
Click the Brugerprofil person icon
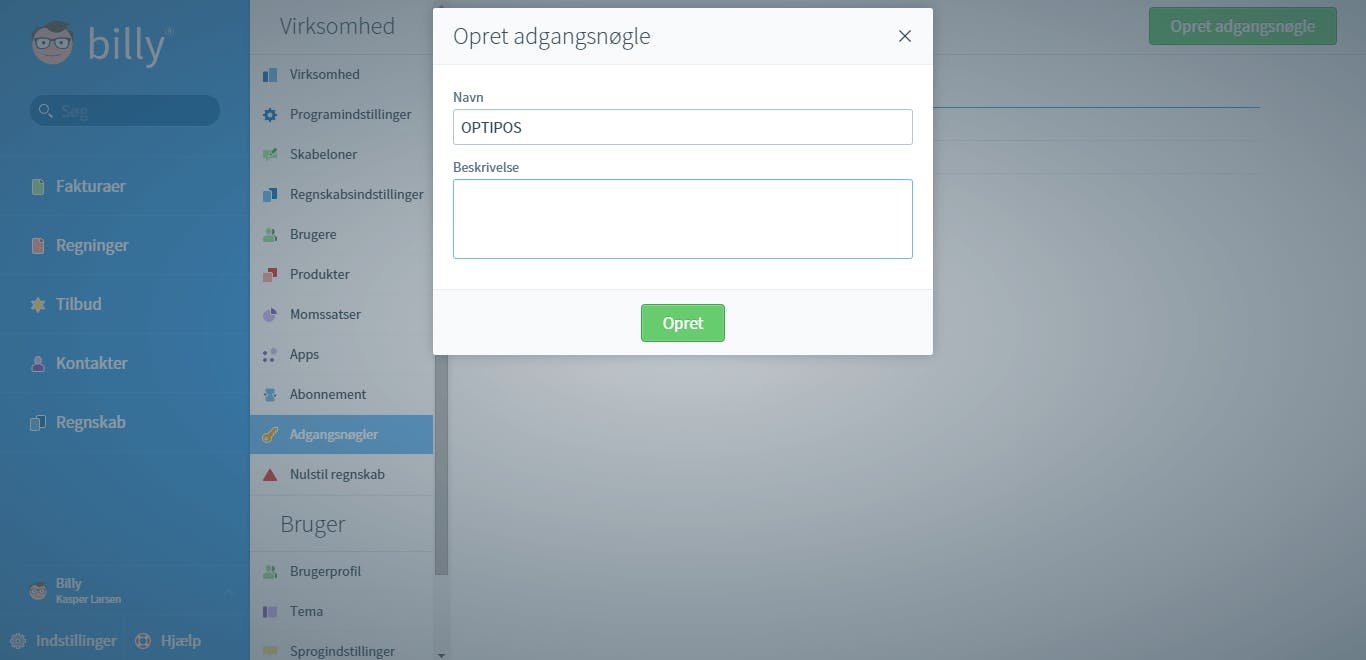click(270, 572)
